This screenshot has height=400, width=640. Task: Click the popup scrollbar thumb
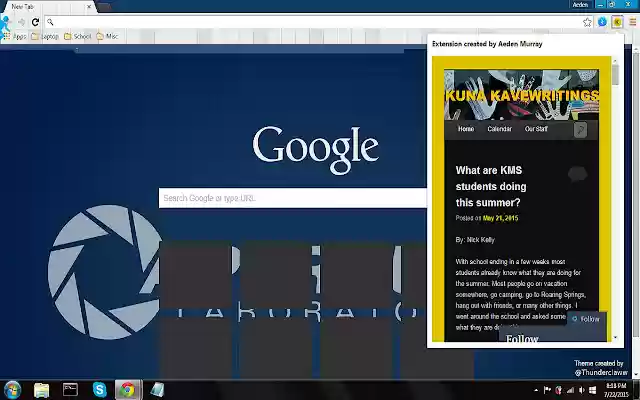tap(615, 75)
